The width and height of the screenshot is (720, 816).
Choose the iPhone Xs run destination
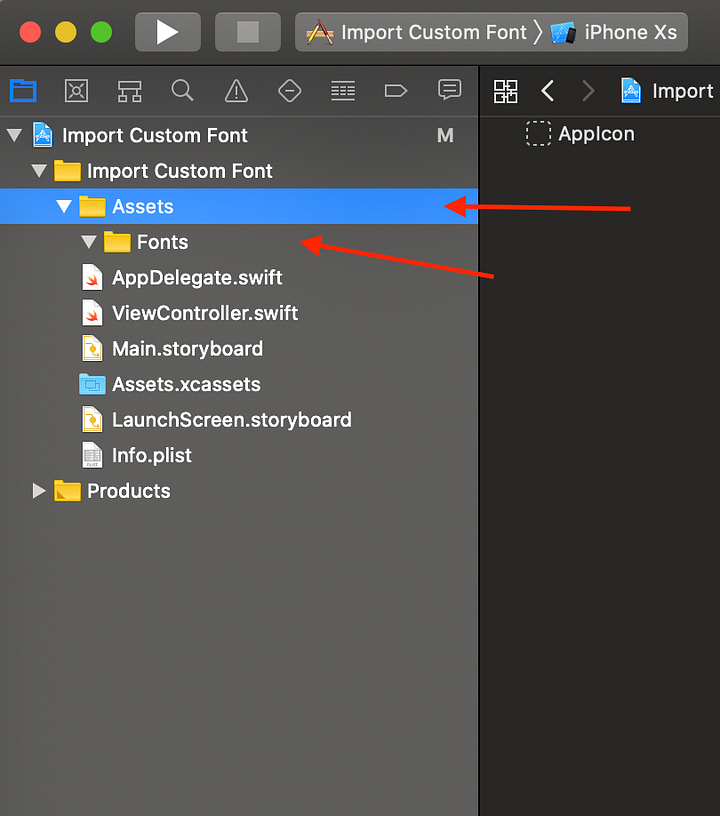coord(614,32)
